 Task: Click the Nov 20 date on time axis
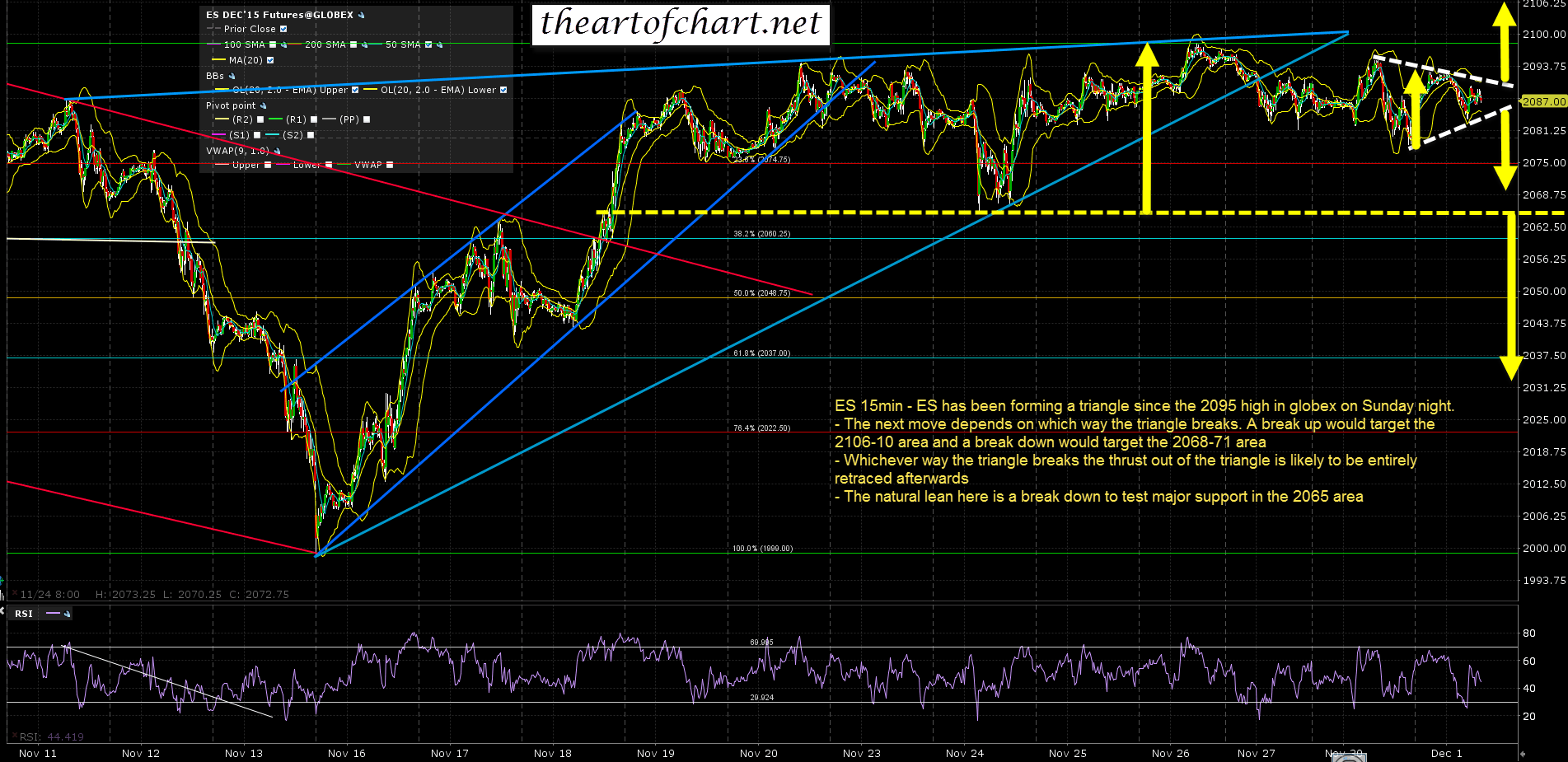(x=758, y=753)
